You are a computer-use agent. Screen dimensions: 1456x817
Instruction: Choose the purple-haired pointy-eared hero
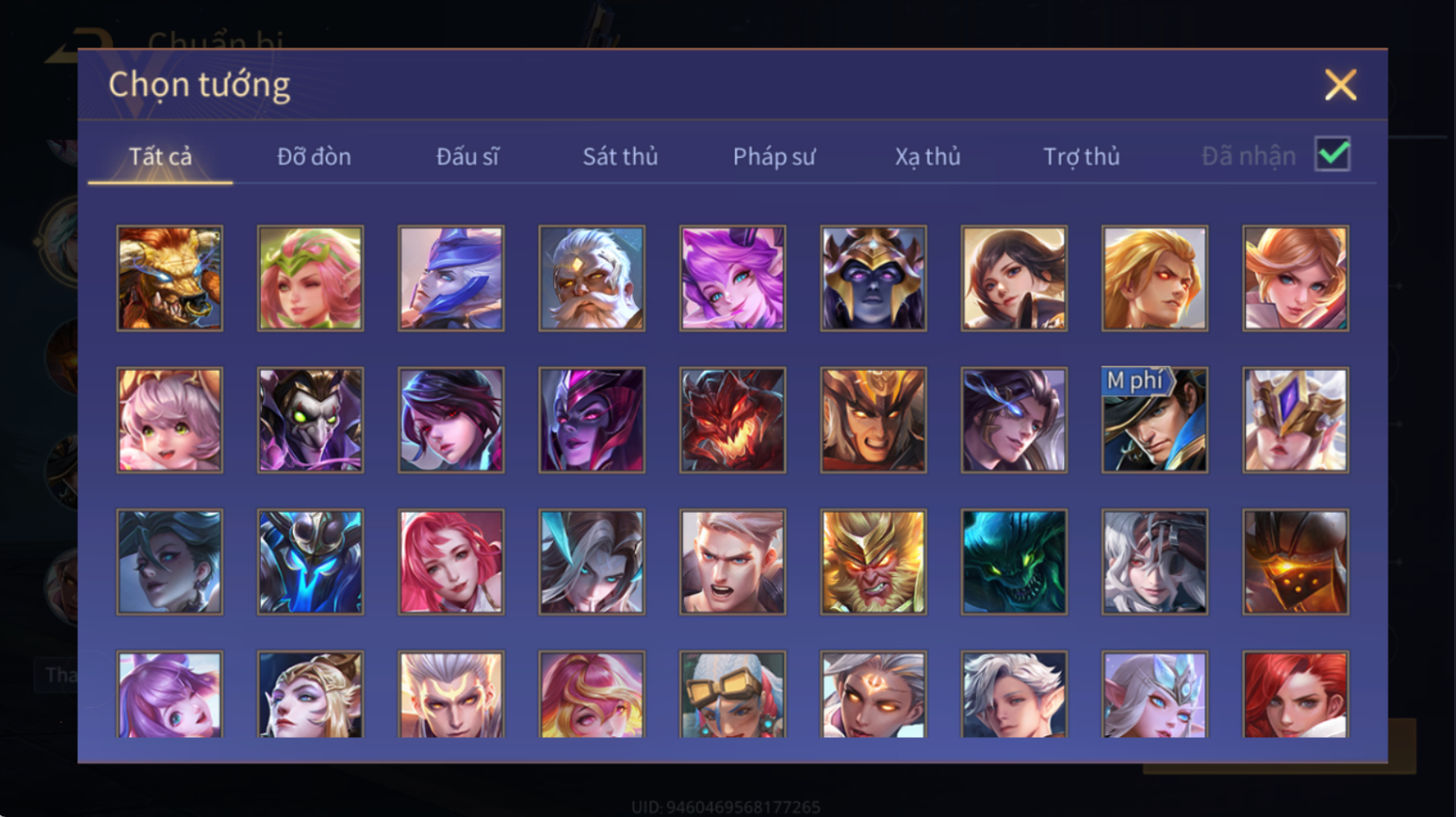point(732,278)
